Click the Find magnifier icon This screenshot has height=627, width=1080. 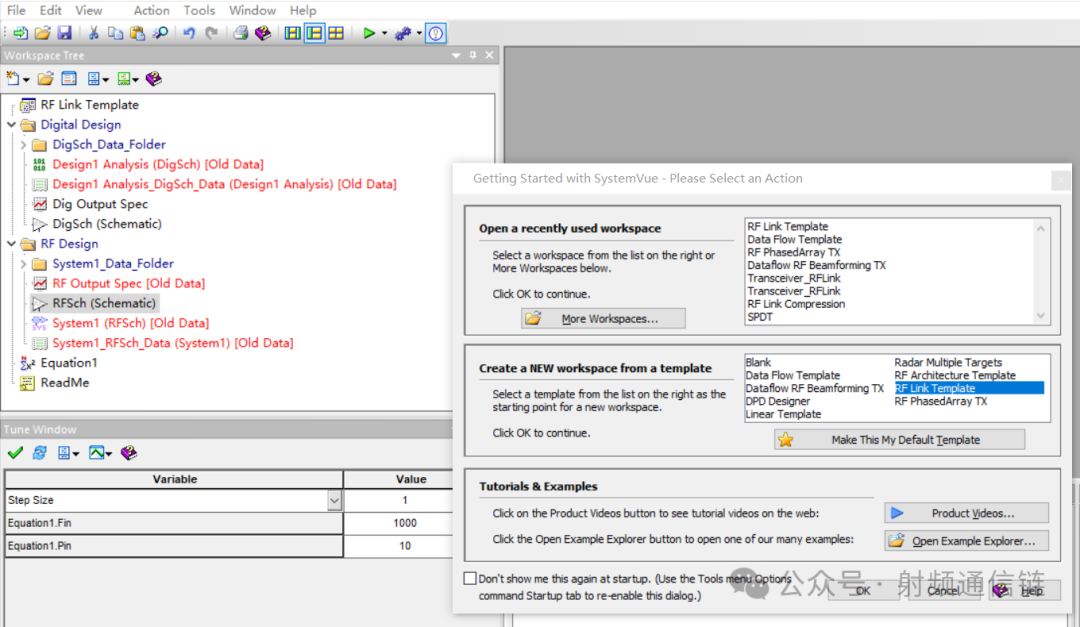pyautogui.click(x=160, y=33)
